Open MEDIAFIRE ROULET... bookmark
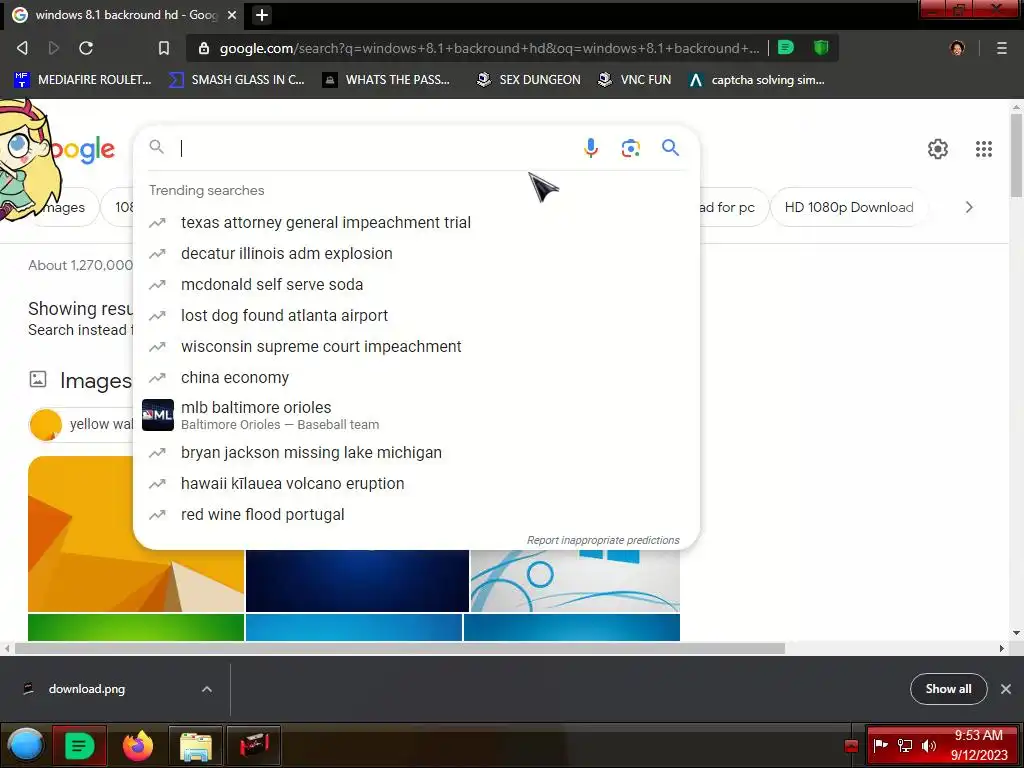Viewport: 1024px width, 768px height. coord(82,80)
